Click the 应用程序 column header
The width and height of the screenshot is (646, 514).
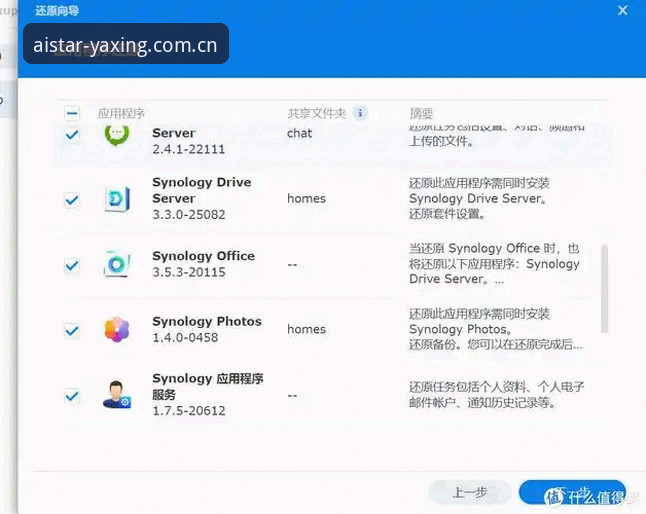pyautogui.click(x=121, y=113)
